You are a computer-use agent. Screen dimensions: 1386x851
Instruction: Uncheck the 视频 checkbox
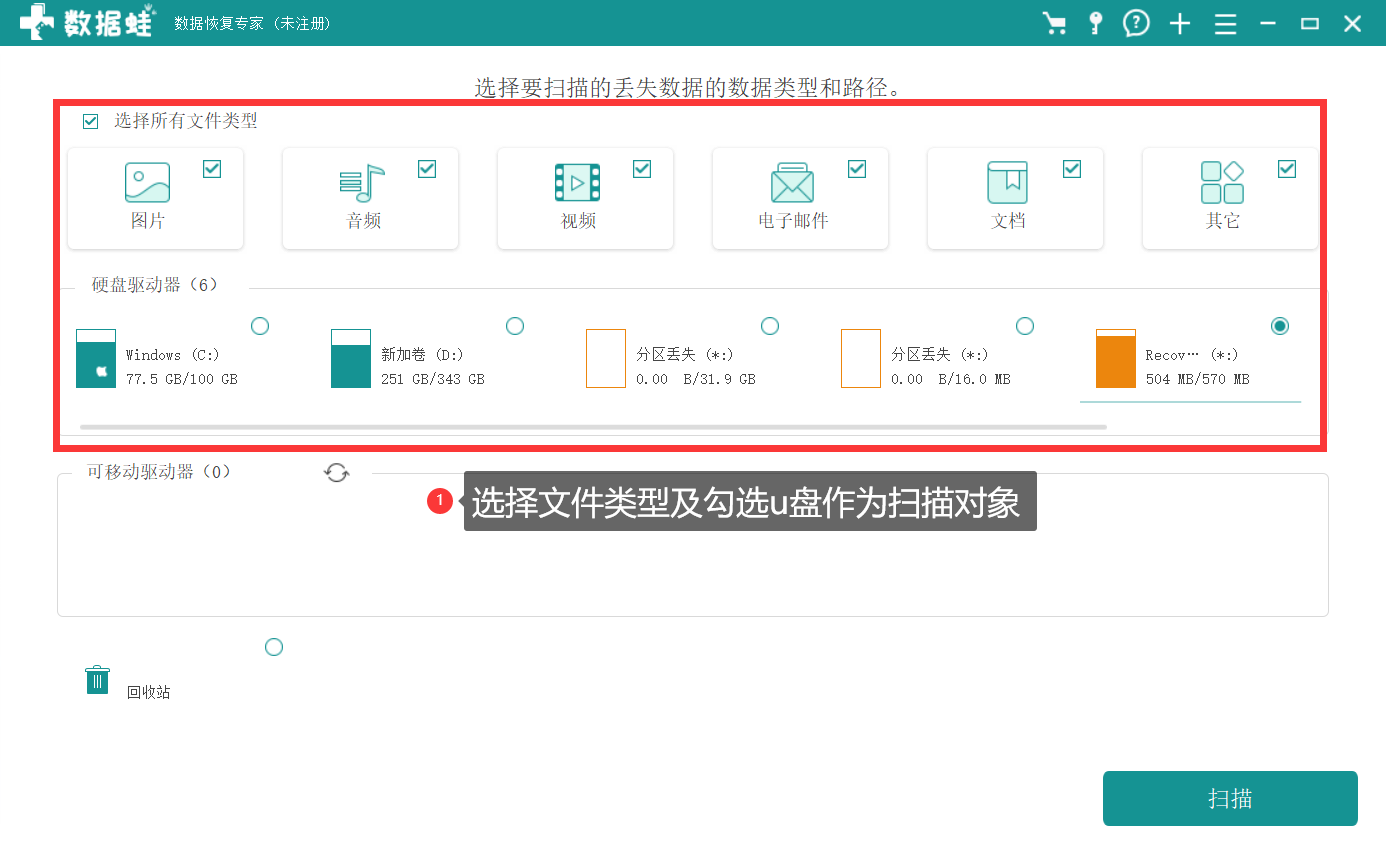[x=642, y=169]
